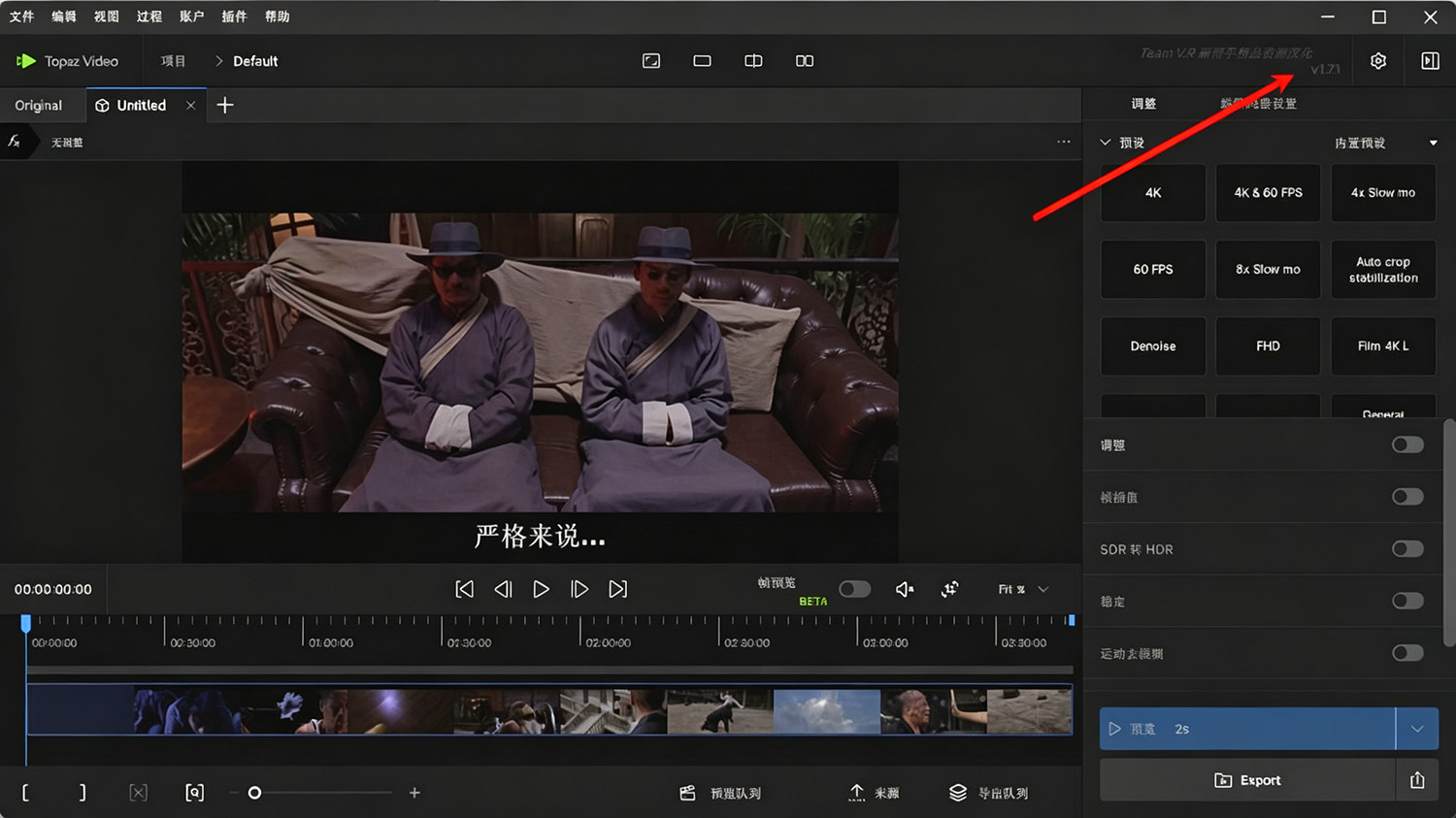Click the fx filter icon
This screenshot has width=1456, height=818.
tap(14, 142)
